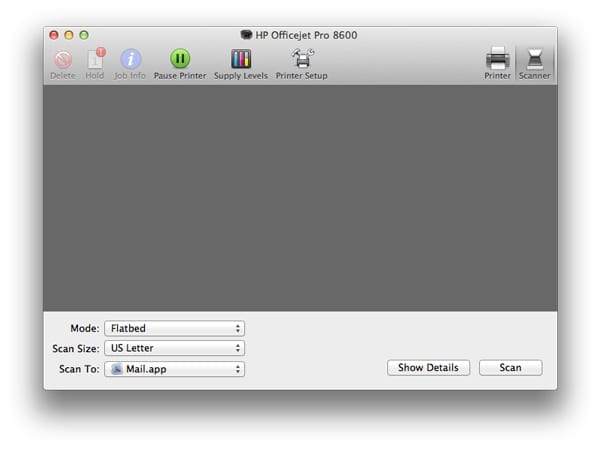
Task: Click the HP Officejet Pro 8600 window title
Action: 307,35
